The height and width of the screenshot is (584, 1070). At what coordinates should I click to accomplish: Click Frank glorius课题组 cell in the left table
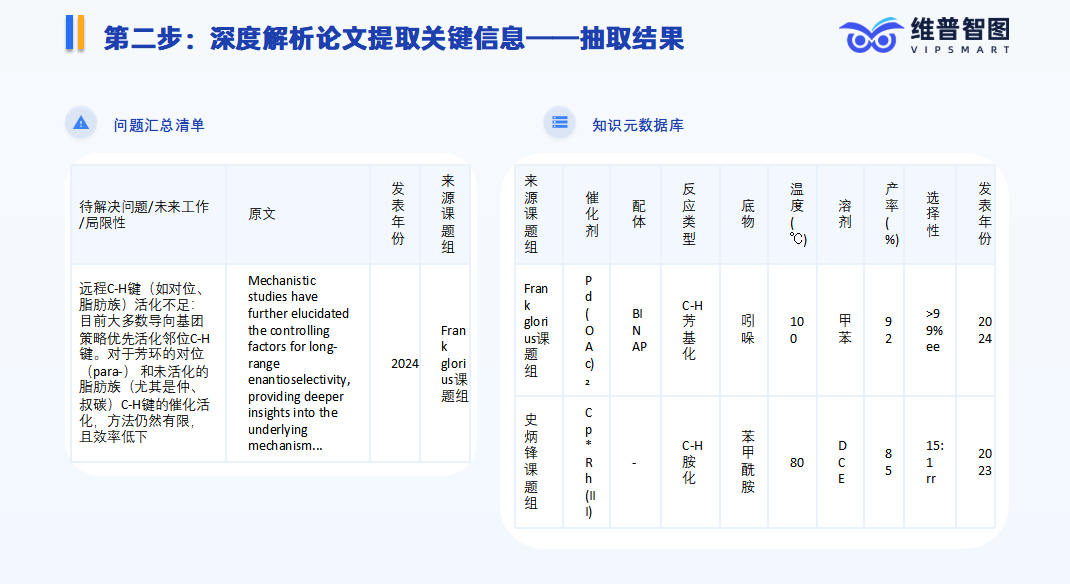(x=446, y=363)
